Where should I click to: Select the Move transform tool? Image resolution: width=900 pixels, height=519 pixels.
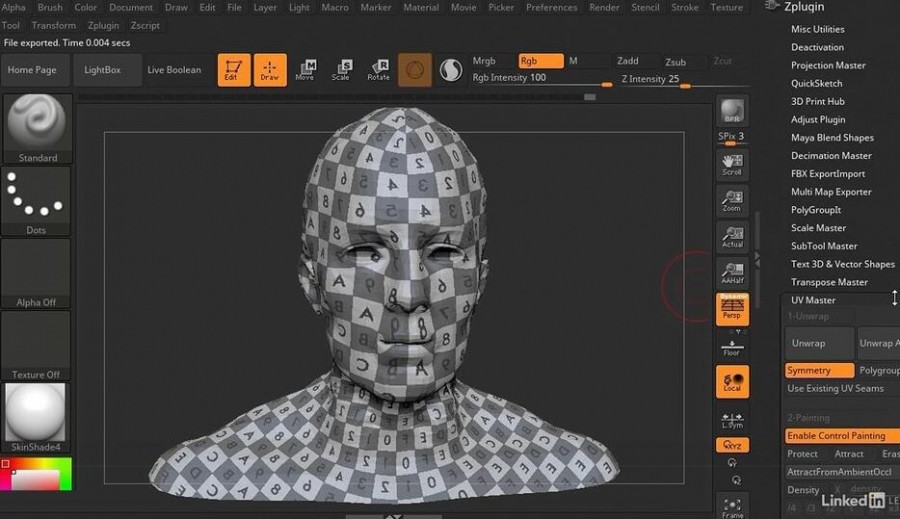click(305, 70)
